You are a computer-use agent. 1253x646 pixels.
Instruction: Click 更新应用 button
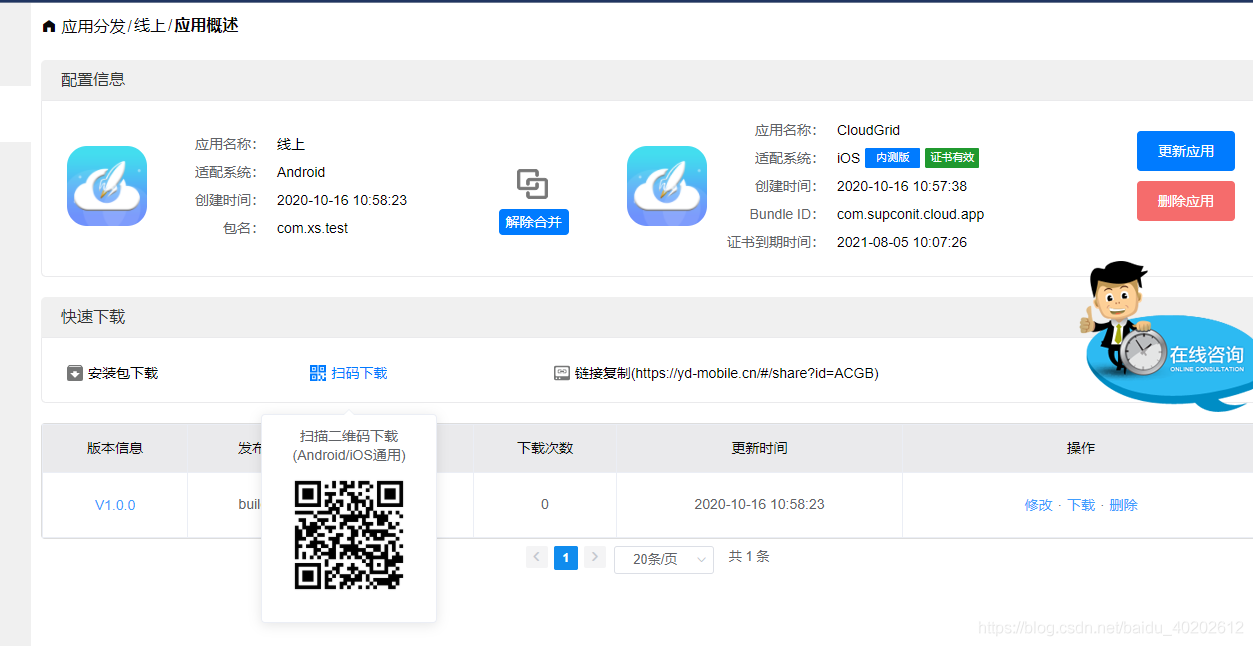[1186, 151]
